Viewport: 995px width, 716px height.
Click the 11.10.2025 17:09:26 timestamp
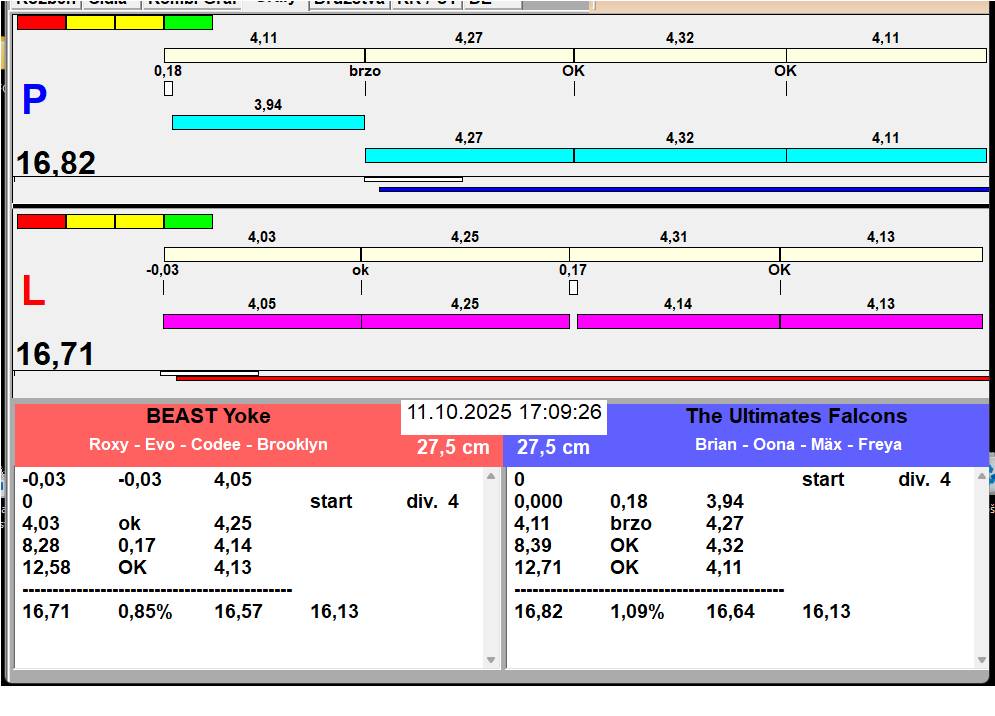[504, 413]
